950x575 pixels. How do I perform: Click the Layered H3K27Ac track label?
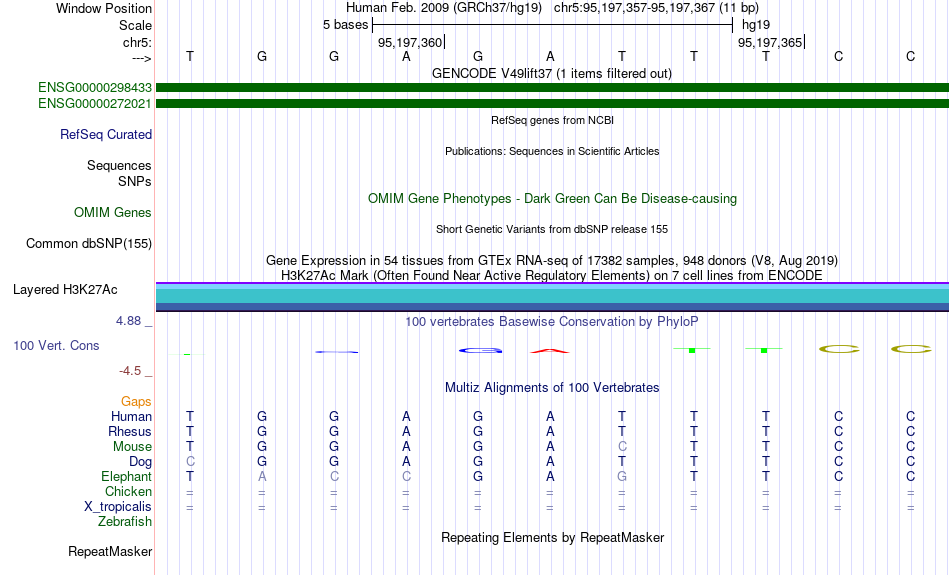65,290
